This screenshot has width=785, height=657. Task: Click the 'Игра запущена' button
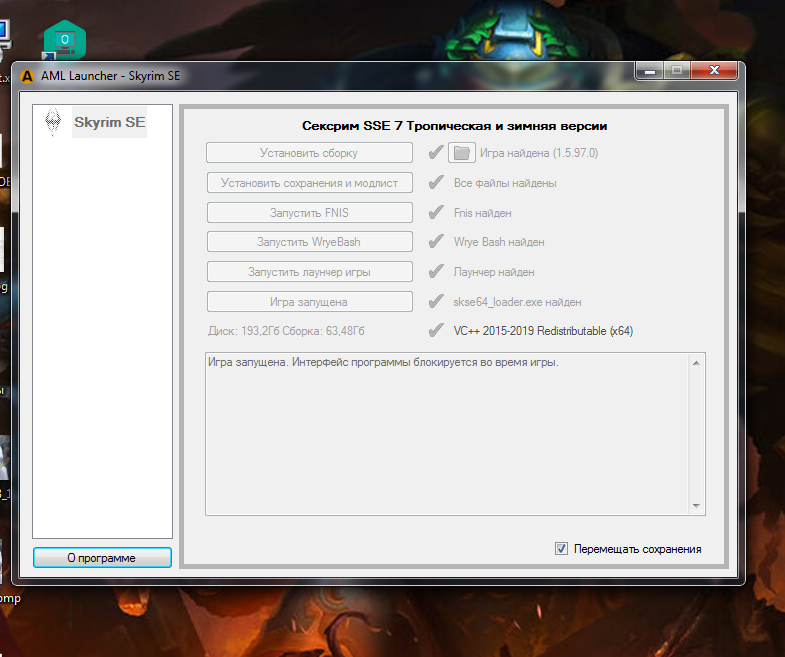[x=309, y=302]
